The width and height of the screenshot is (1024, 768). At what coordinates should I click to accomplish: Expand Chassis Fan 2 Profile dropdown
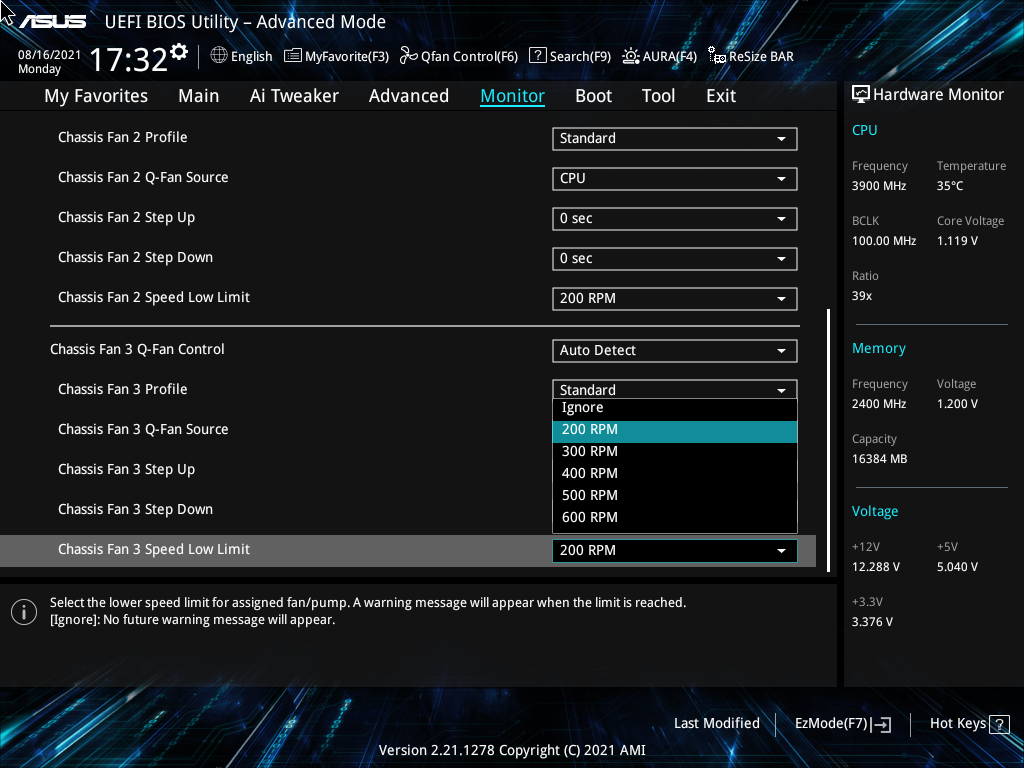pyautogui.click(x=675, y=138)
